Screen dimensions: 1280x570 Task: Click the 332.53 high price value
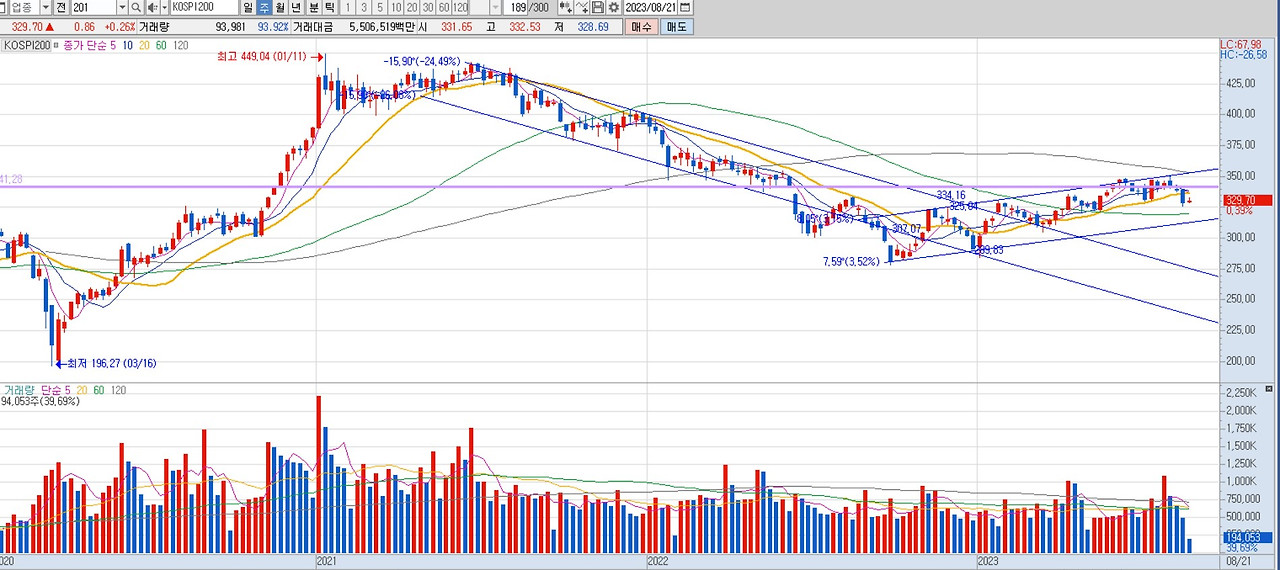pyautogui.click(x=525, y=27)
